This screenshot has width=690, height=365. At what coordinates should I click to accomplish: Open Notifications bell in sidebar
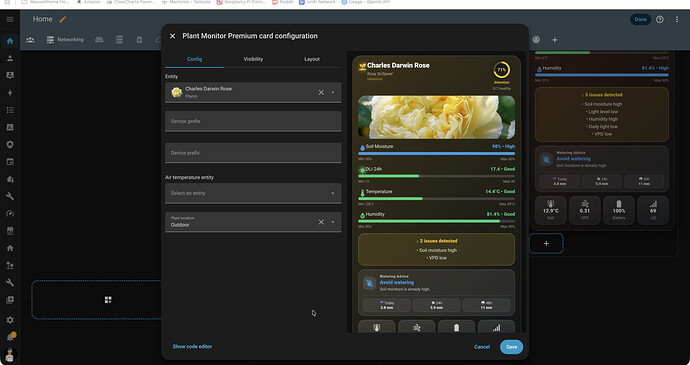tap(10, 337)
